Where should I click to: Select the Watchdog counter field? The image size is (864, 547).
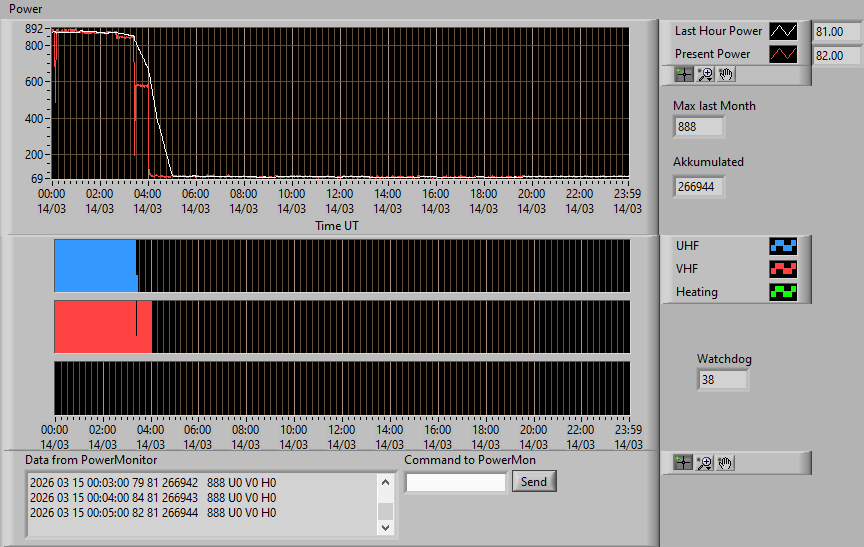point(722,380)
